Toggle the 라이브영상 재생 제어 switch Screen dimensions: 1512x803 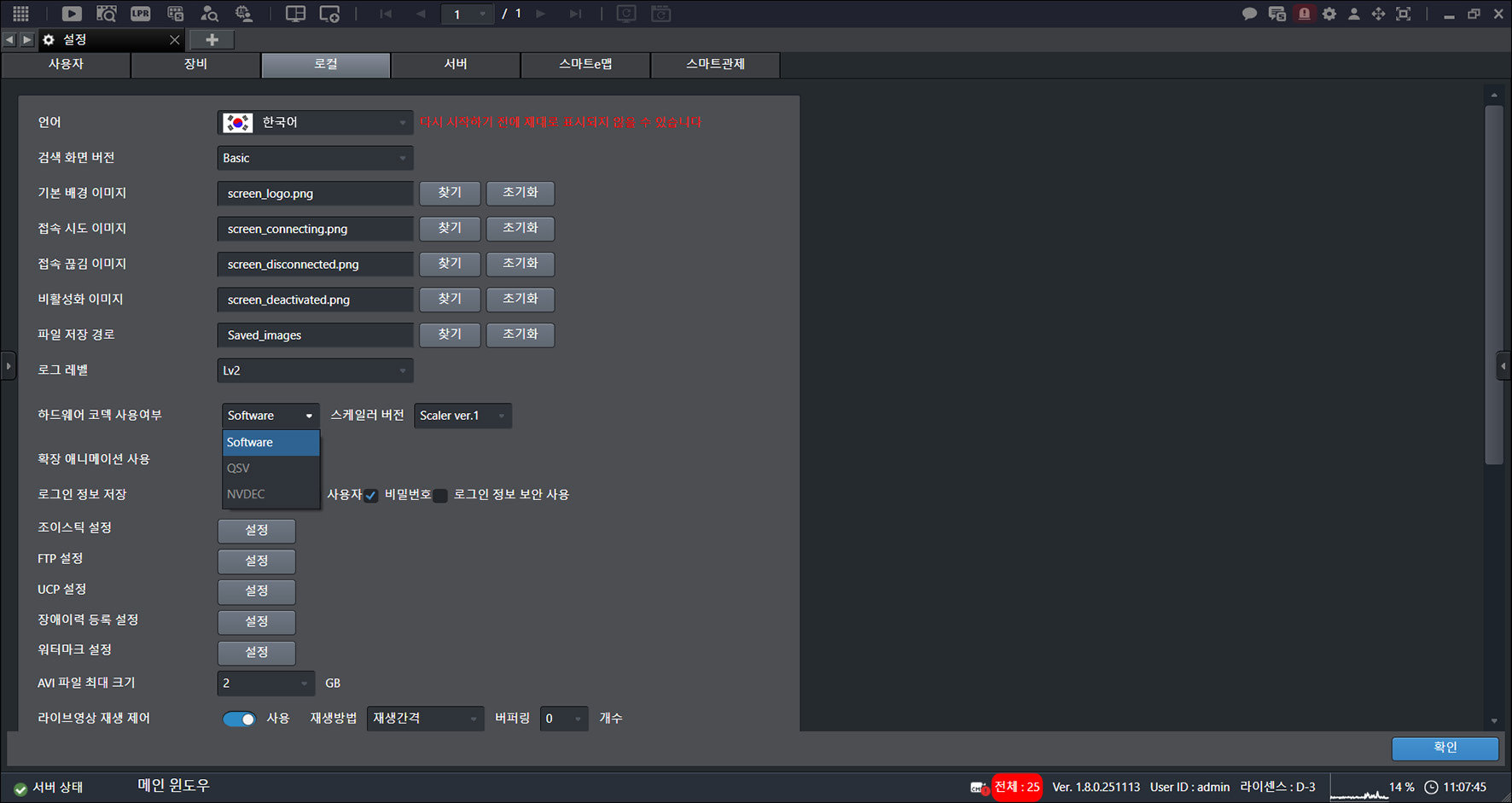[239, 719]
